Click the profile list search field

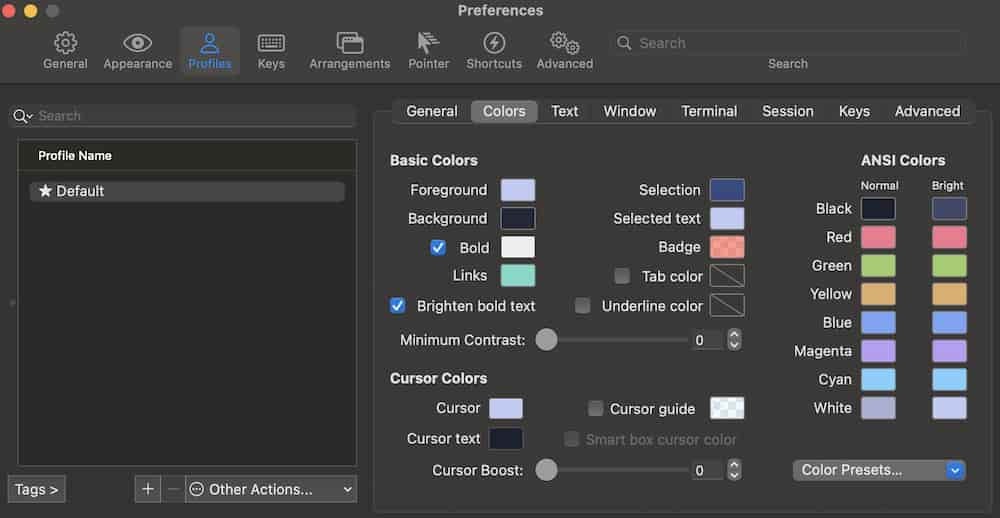click(182, 115)
